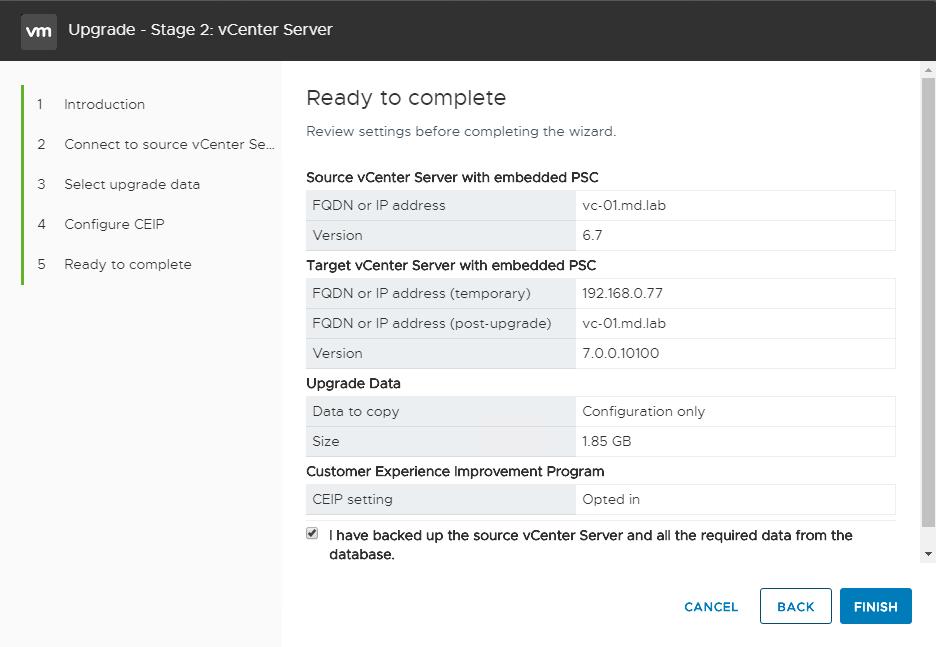Open the Connect to source vCenter step
The height and width of the screenshot is (647, 936).
[x=170, y=144]
